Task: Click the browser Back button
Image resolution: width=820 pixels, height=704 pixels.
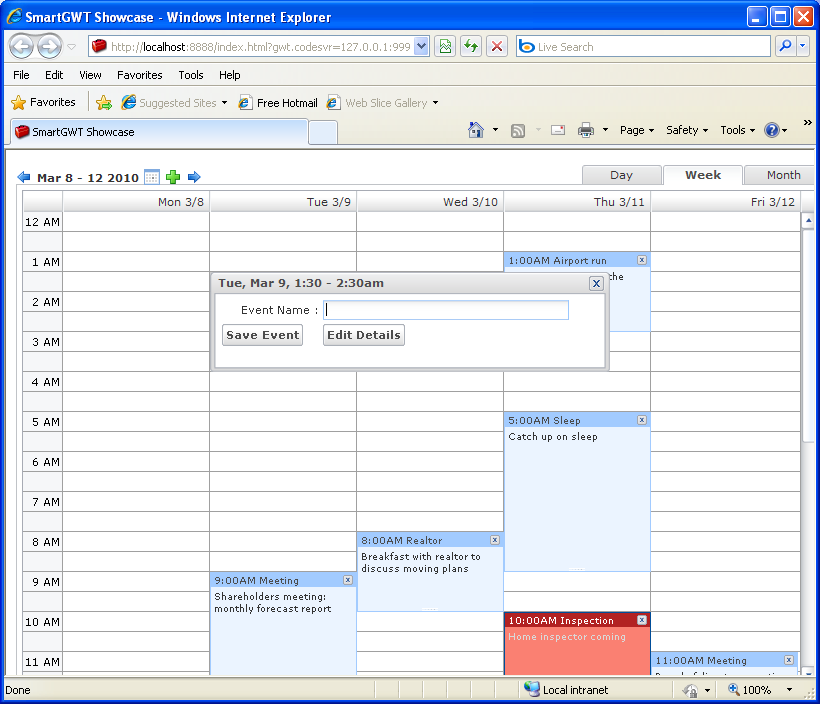Action: click(x=21, y=47)
